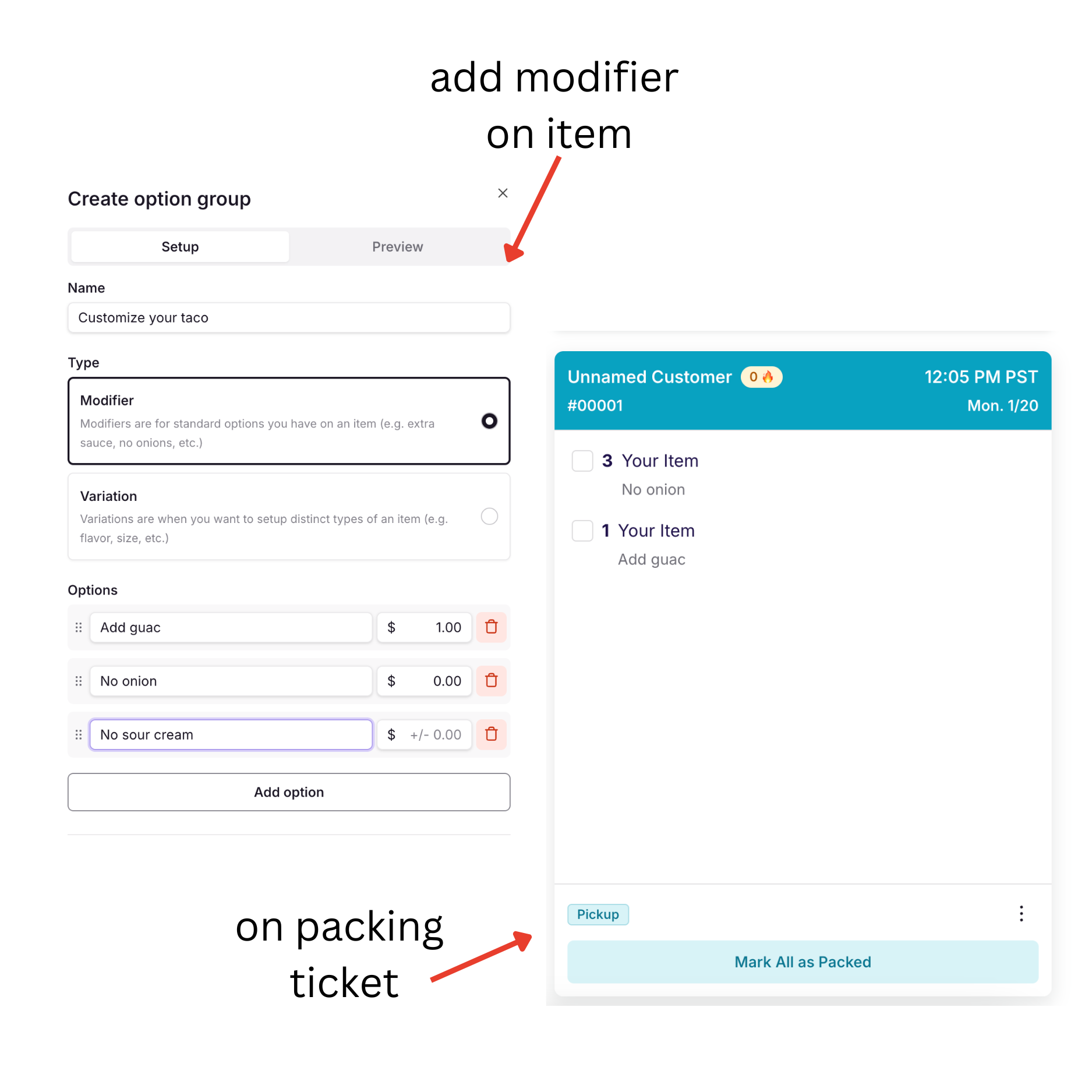The width and height of the screenshot is (1092, 1092).
Task: Check the 1 Your Item checkbox
Action: point(582,531)
